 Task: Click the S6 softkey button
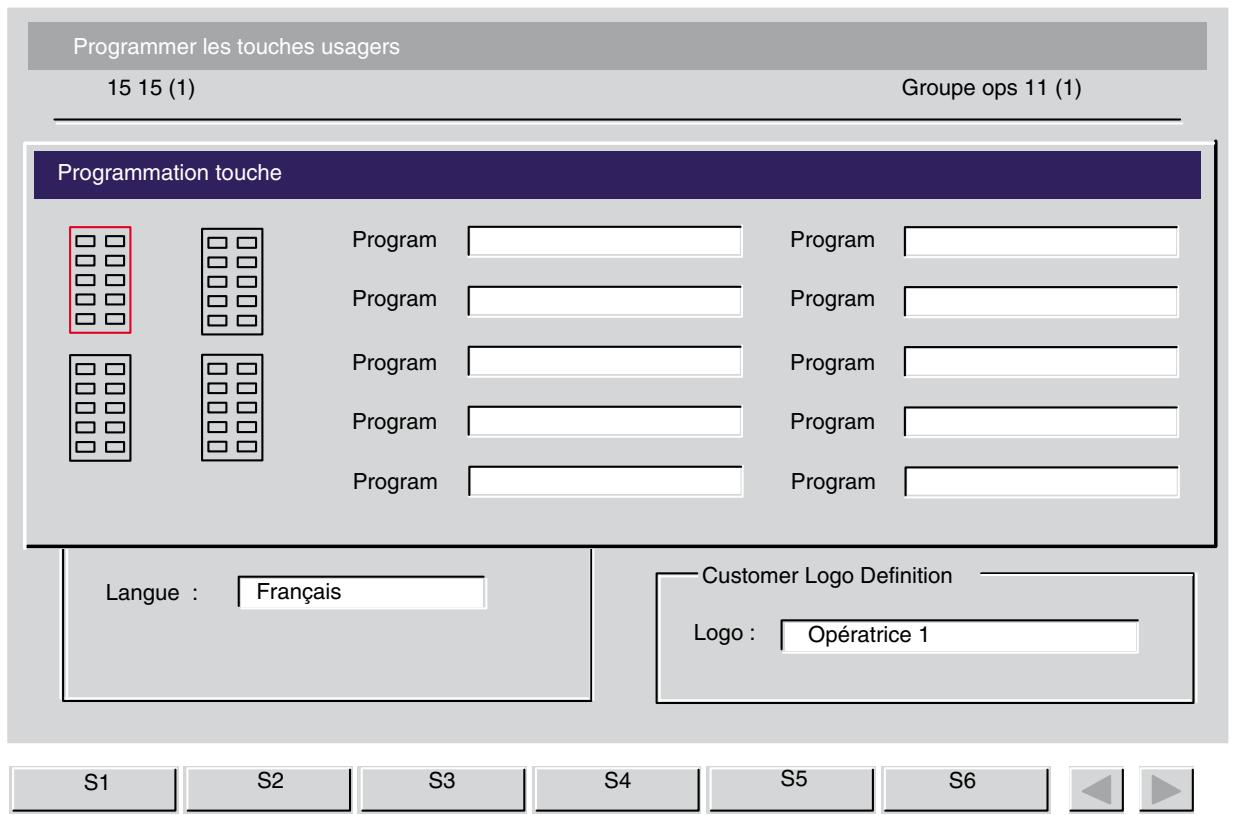(x=966, y=788)
